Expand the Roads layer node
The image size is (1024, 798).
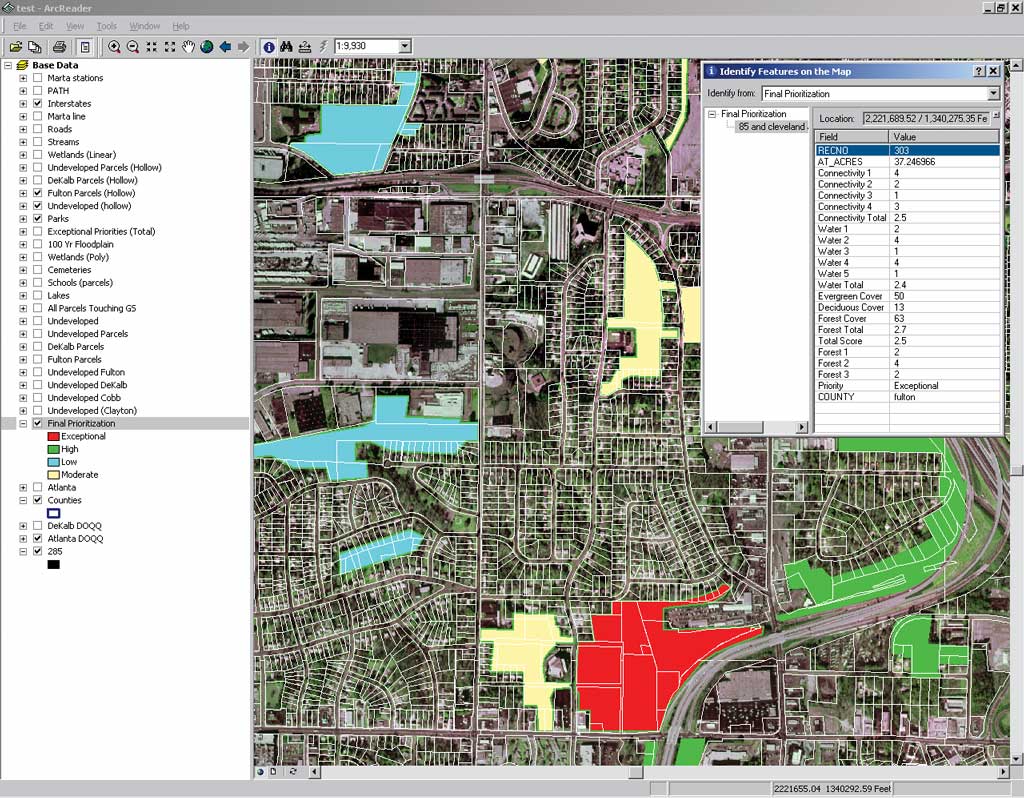coord(23,129)
